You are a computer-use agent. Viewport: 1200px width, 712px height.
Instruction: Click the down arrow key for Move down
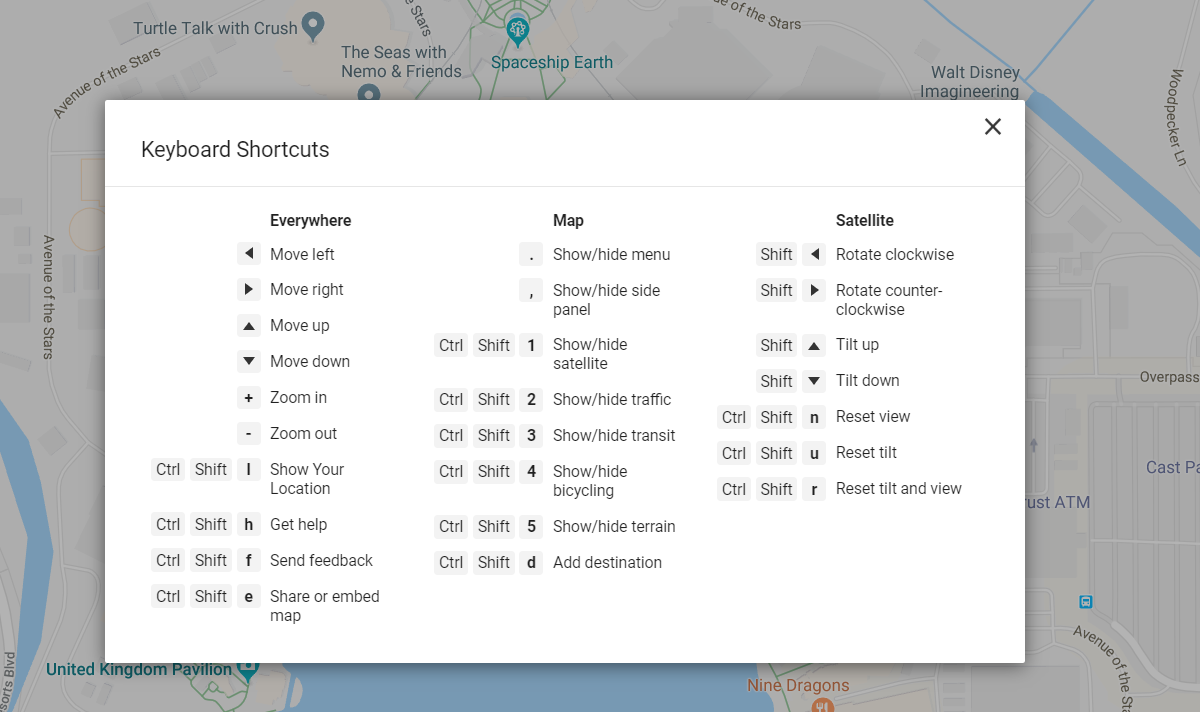[x=249, y=361]
